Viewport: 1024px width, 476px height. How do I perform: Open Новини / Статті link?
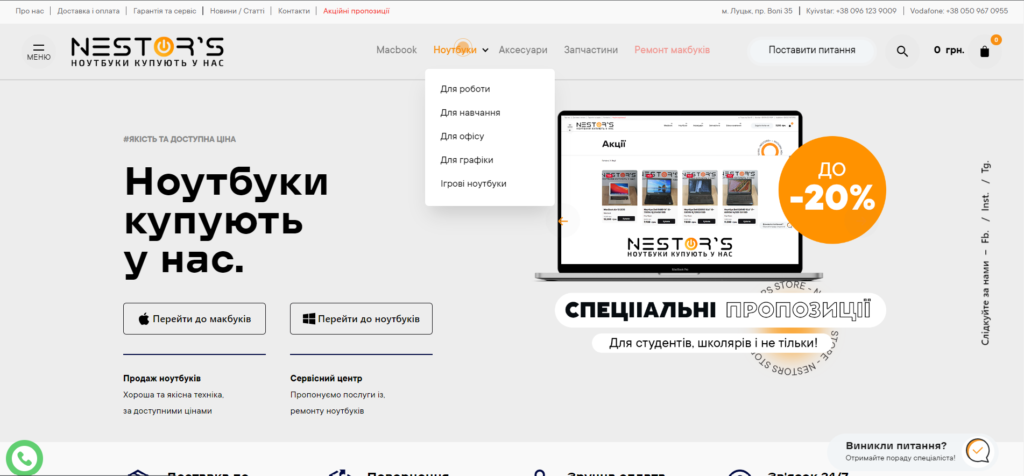click(x=236, y=11)
